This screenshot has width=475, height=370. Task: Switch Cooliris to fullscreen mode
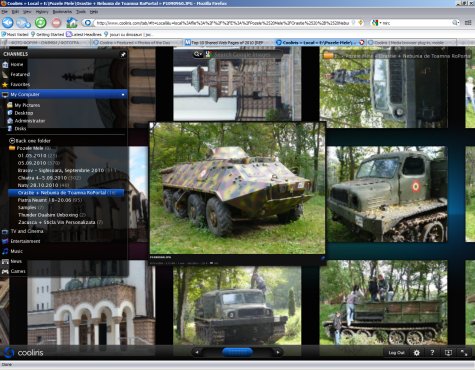(x=464, y=352)
